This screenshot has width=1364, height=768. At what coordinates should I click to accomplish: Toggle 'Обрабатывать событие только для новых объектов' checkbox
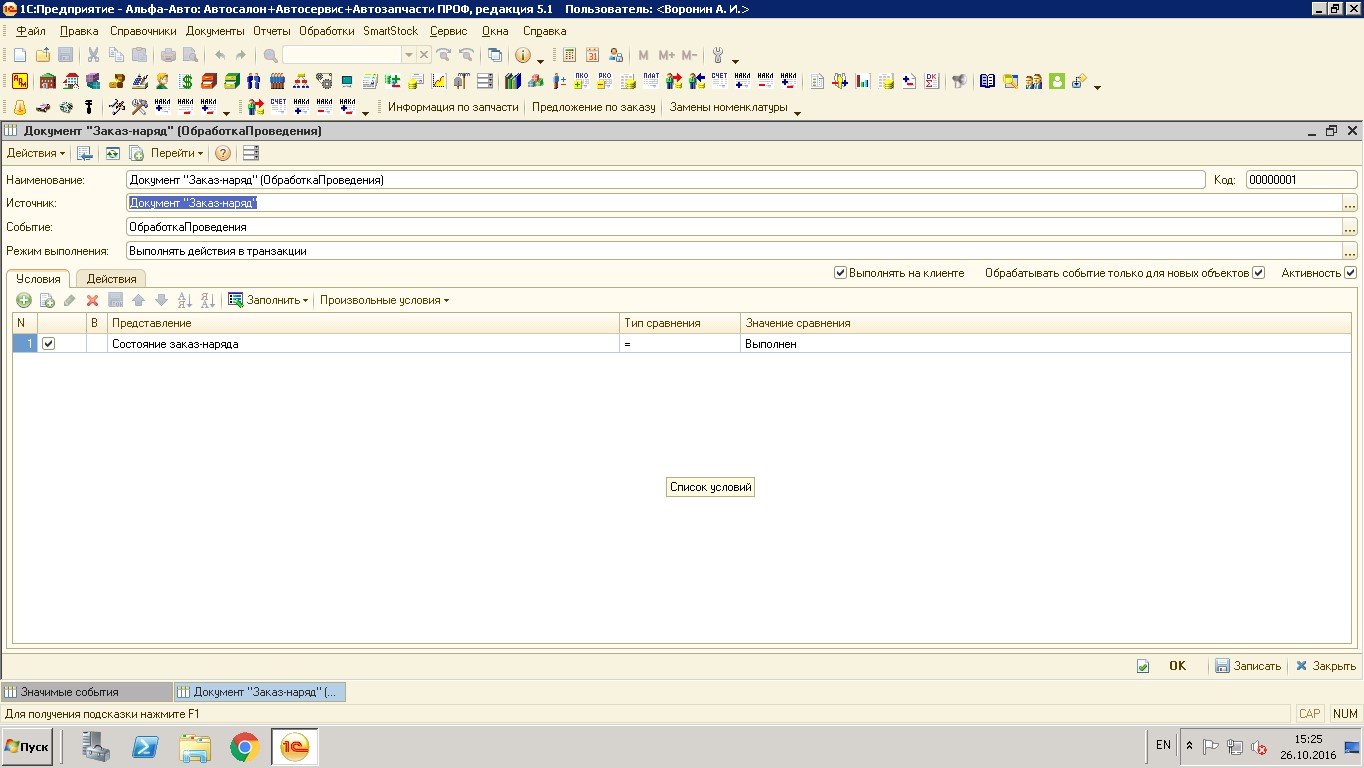pyautogui.click(x=1259, y=273)
